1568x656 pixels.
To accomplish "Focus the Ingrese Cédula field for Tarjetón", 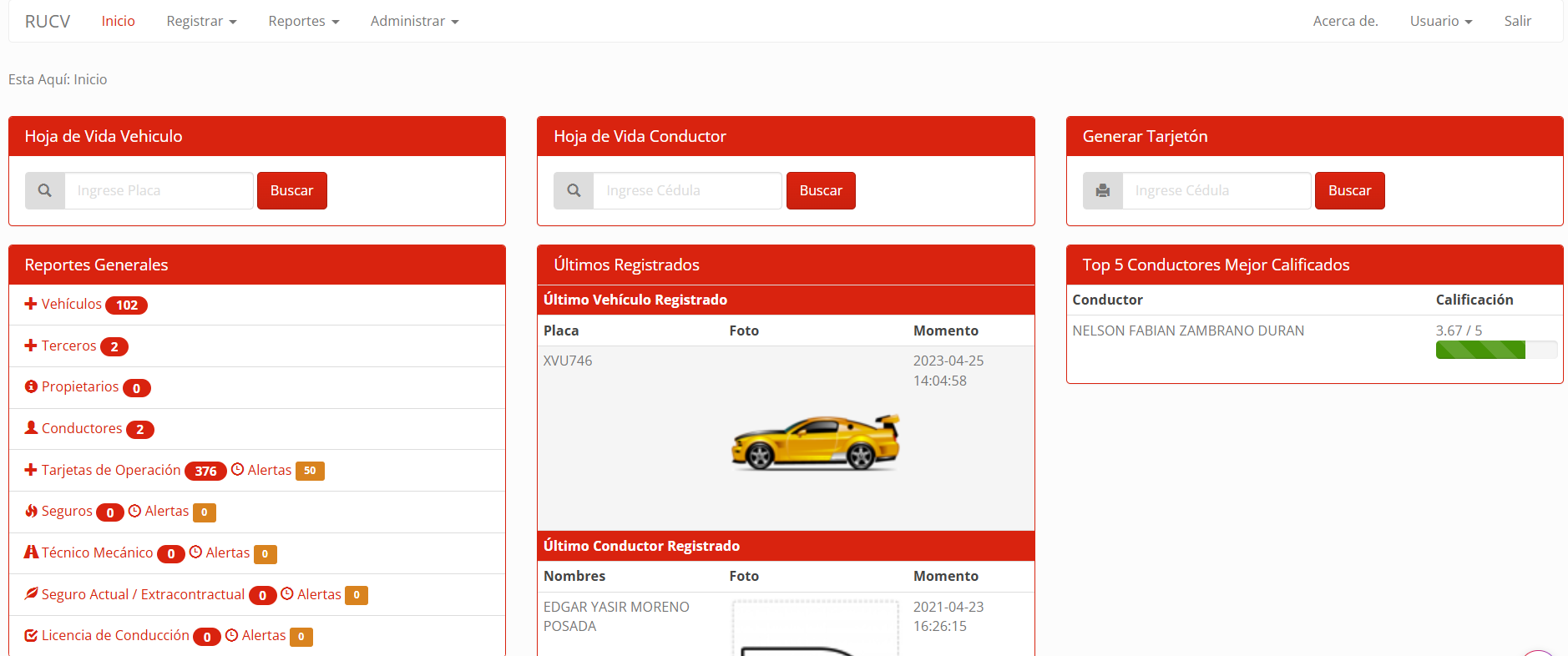I will click(x=1216, y=190).
